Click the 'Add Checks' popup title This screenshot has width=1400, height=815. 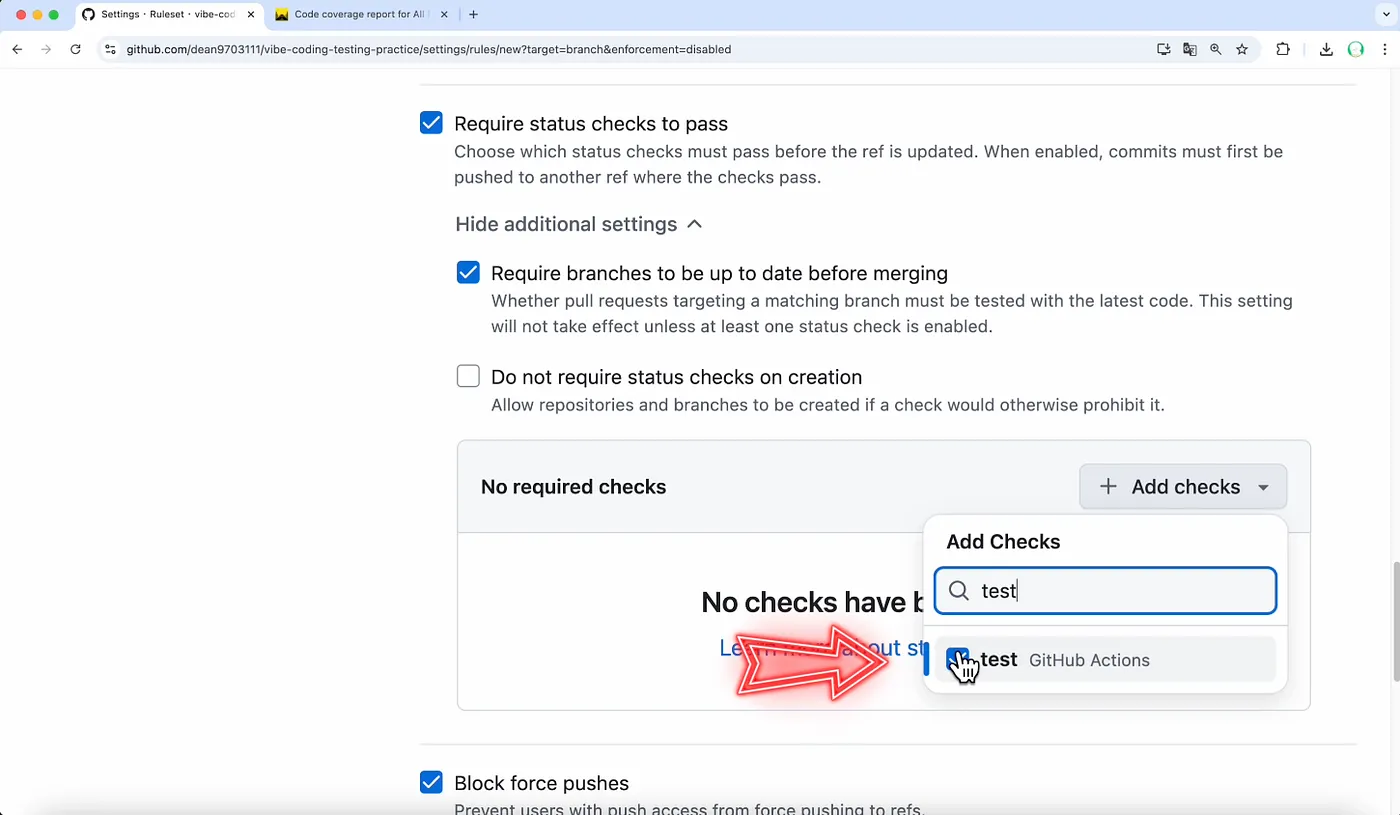tap(1003, 541)
